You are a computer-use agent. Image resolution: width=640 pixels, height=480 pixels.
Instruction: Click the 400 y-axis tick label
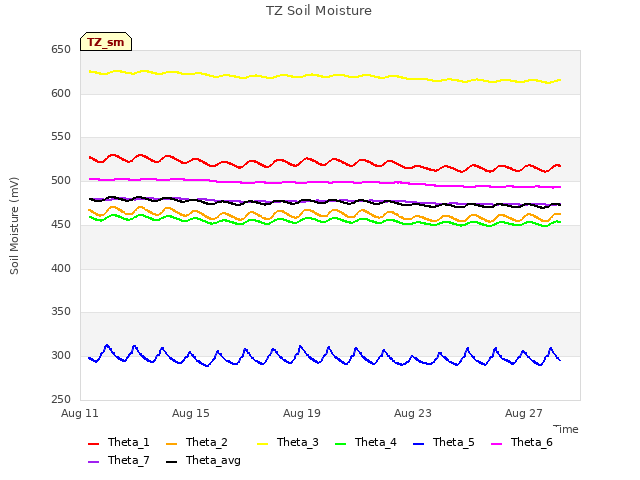(x=61, y=269)
